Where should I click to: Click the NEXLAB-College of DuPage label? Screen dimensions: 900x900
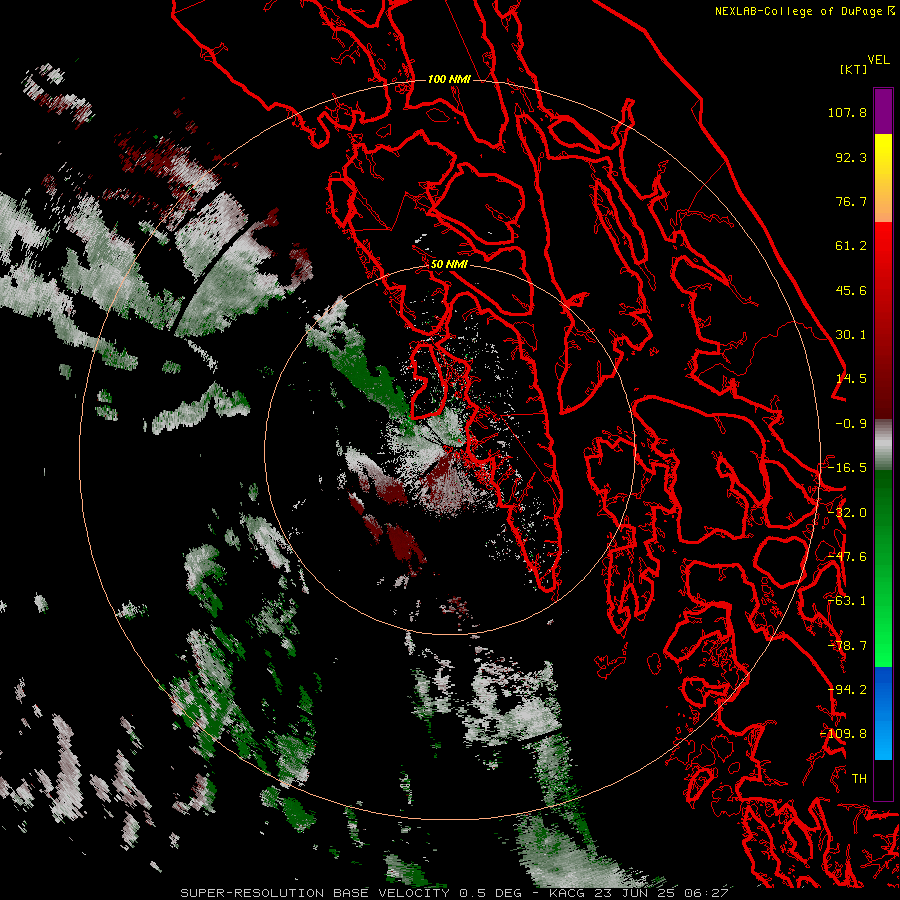798,11
